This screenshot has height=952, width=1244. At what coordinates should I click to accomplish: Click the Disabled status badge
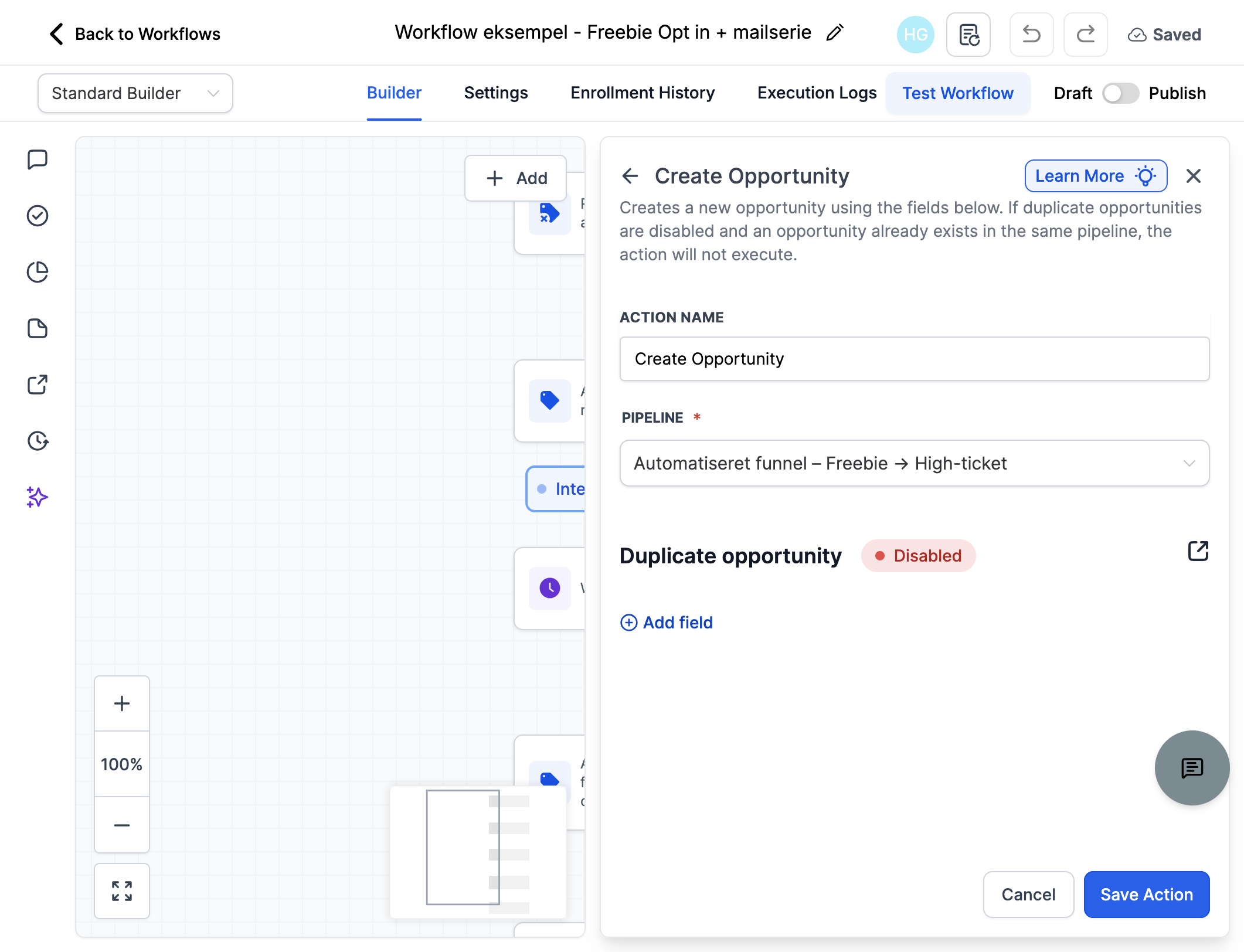coord(919,556)
